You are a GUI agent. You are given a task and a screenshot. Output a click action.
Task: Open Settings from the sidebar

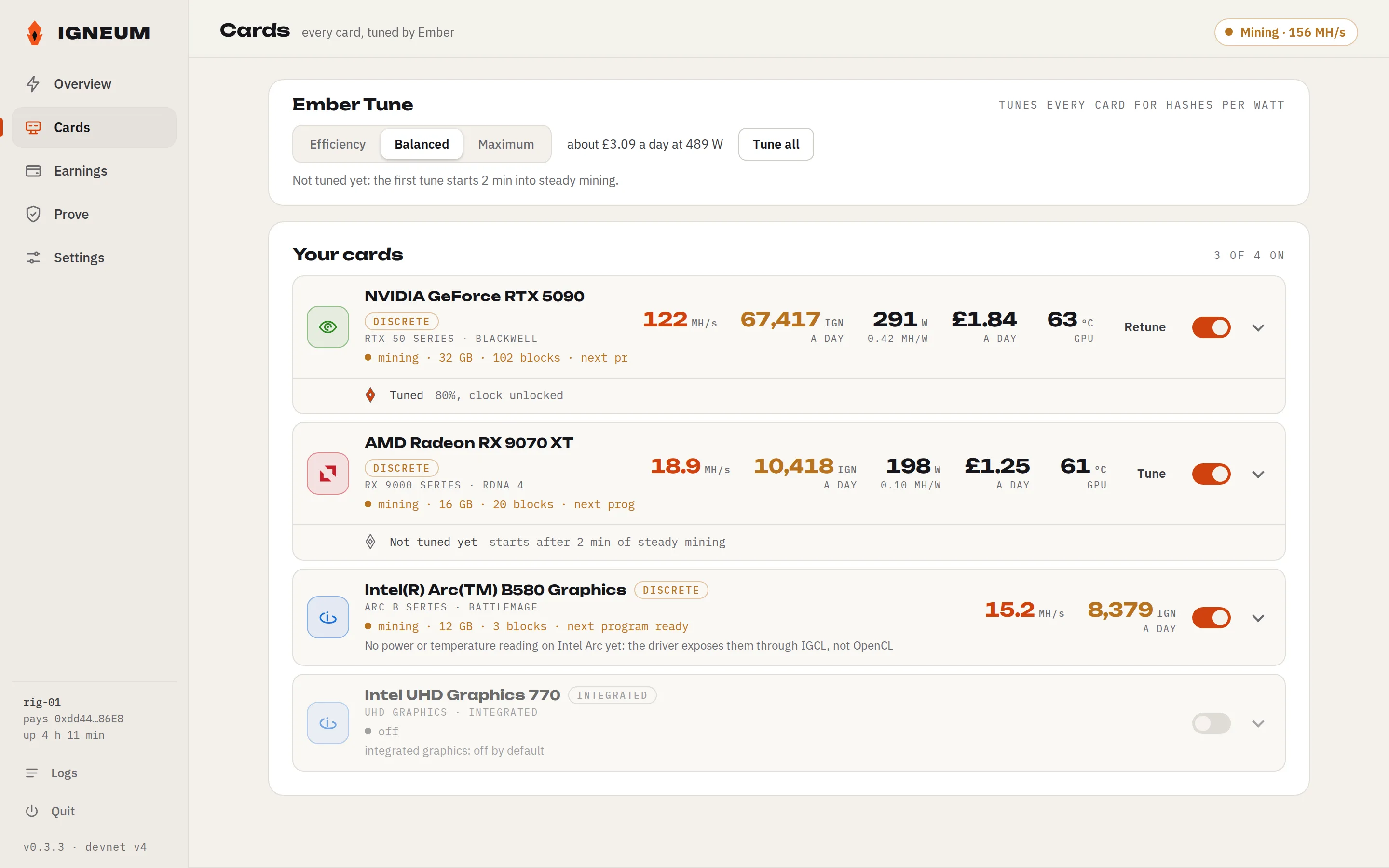[94, 258]
